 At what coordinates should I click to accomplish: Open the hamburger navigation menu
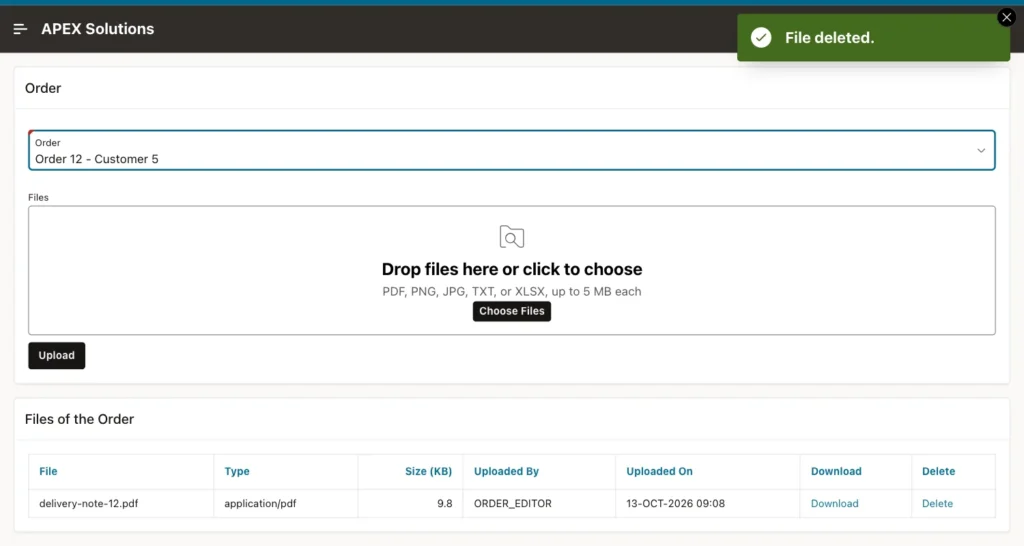[20, 29]
